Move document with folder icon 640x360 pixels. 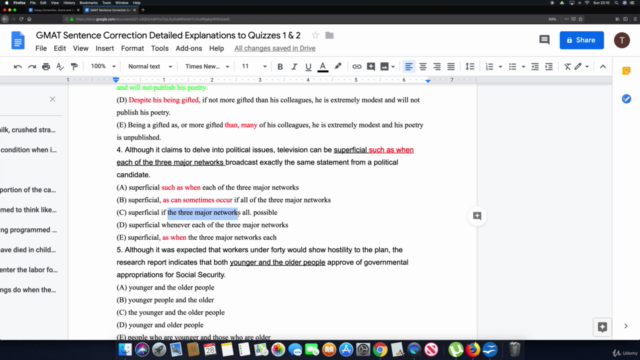[x=329, y=36]
